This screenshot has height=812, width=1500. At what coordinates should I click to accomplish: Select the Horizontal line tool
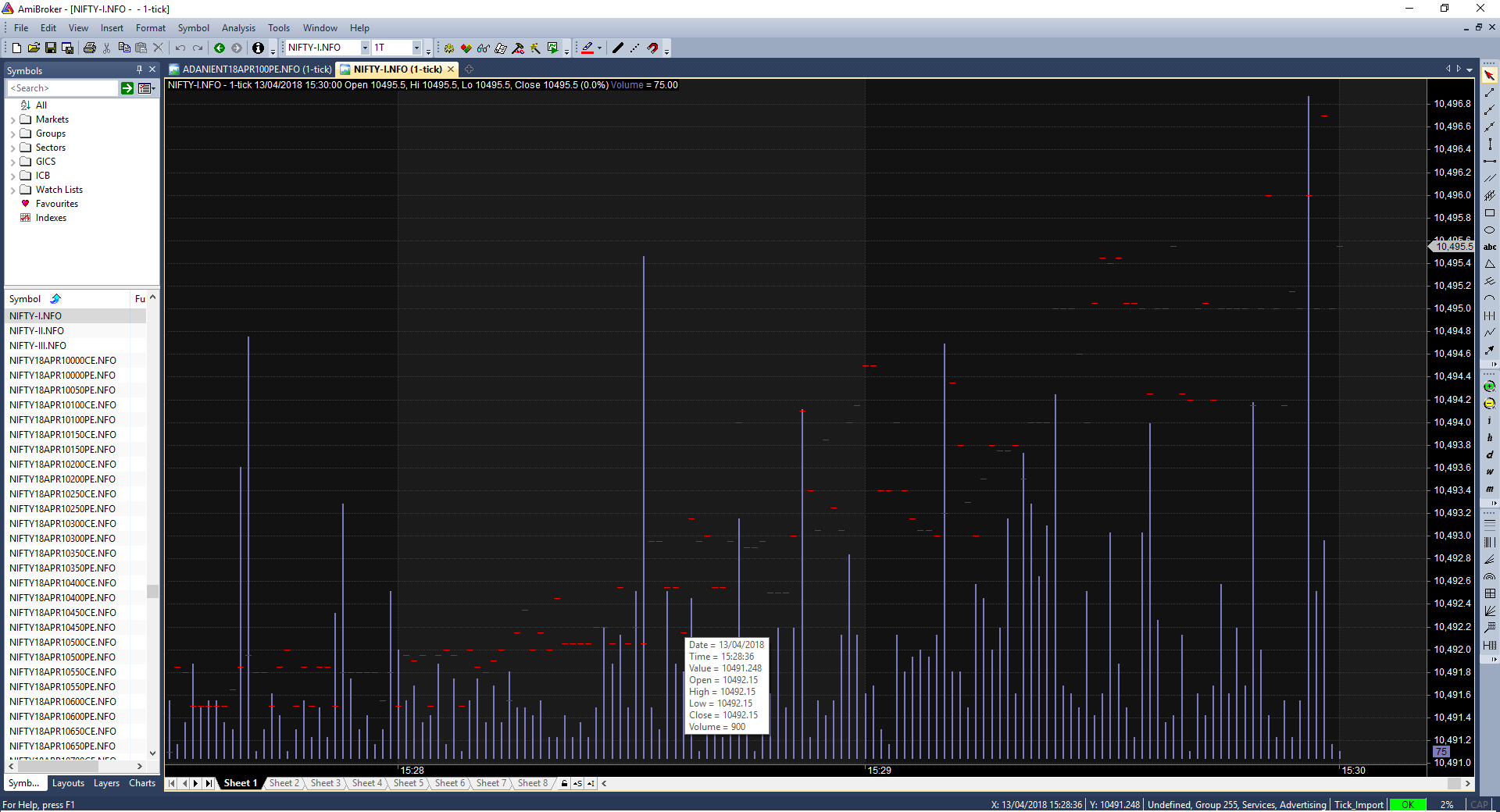pyautogui.click(x=1490, y=162)
